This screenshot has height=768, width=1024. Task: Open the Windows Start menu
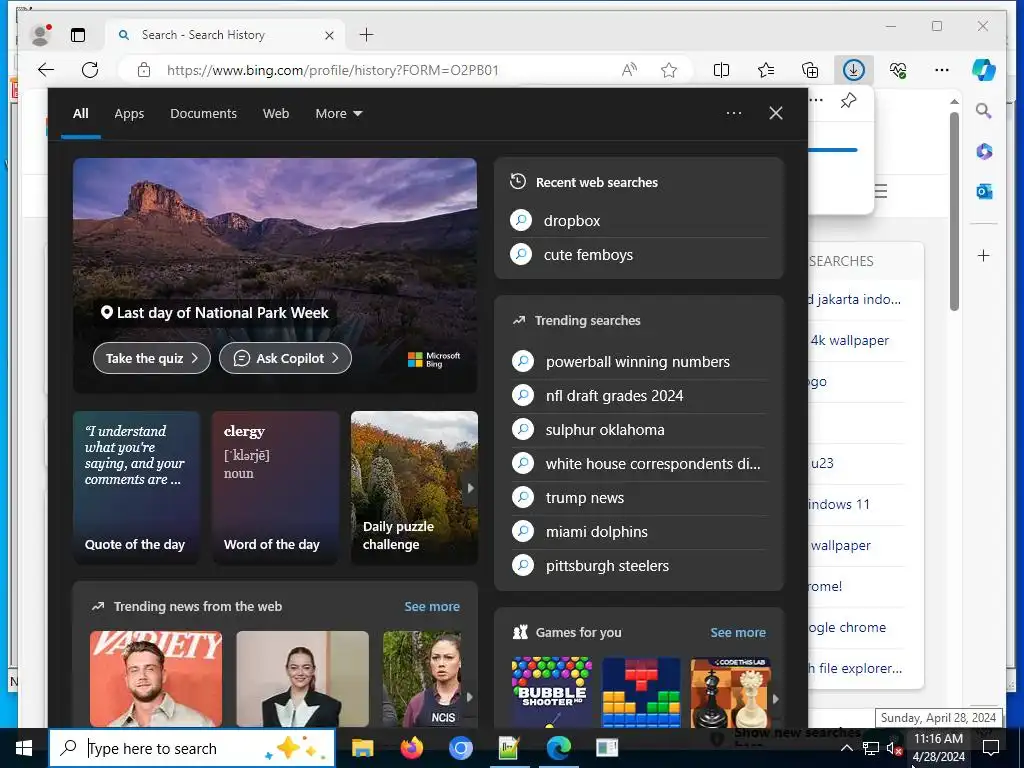[24, 748]
